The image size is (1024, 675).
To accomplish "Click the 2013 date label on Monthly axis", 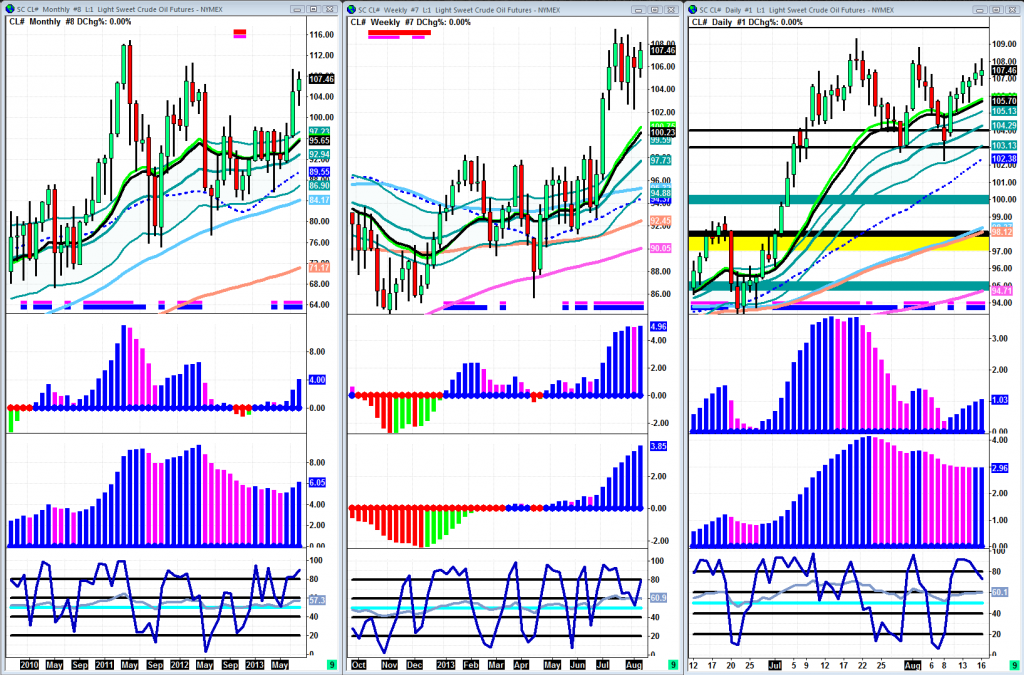I will [x=255, y=664].
